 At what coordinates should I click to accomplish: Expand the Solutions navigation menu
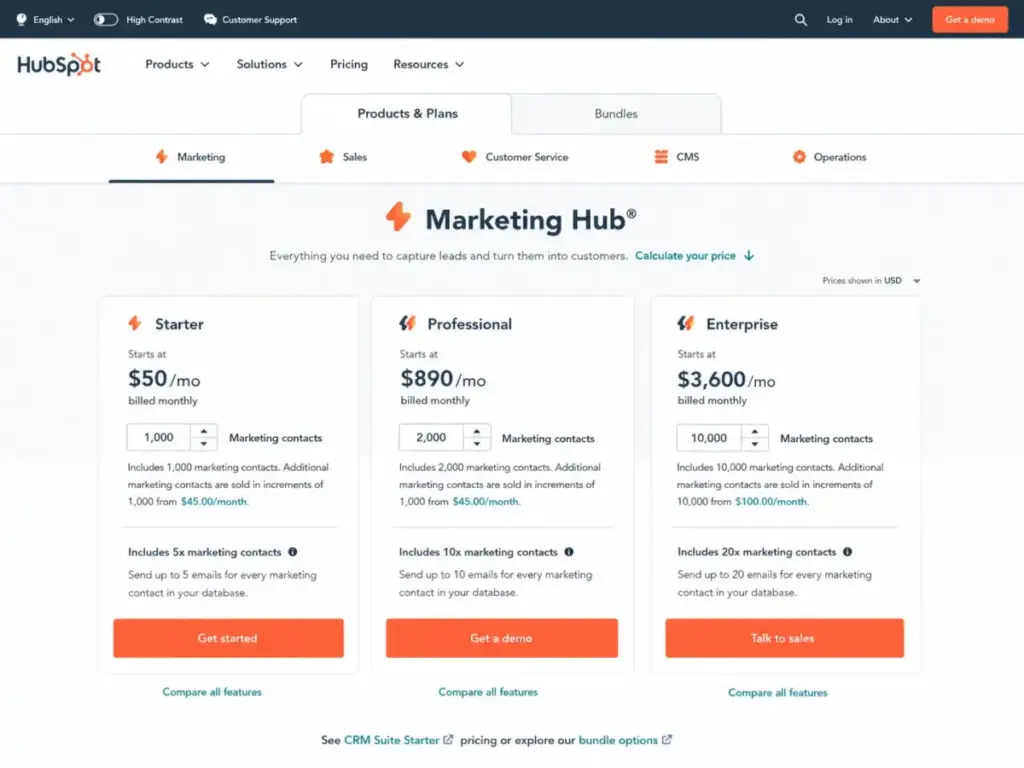[x=269, y=64]
